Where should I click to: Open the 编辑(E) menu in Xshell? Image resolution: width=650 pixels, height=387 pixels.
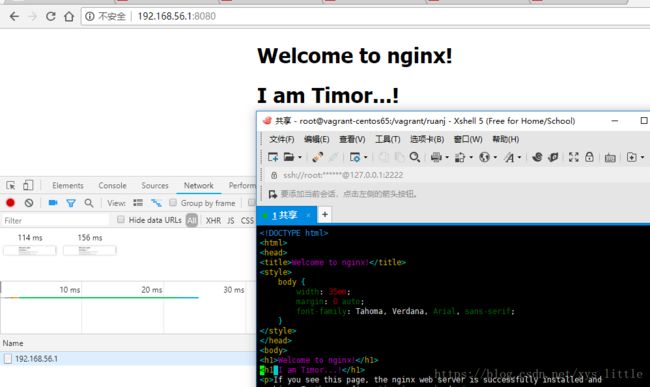(317, 139)
